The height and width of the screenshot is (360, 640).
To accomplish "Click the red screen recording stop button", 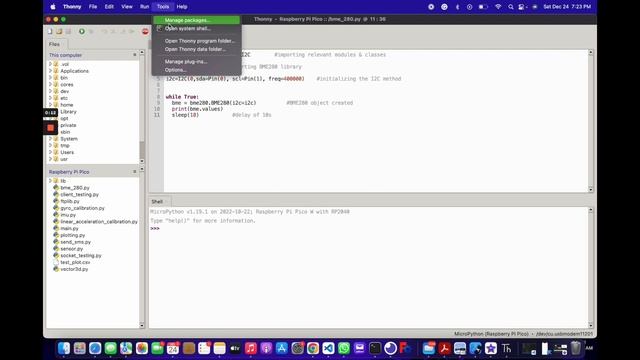I will 50,128.
